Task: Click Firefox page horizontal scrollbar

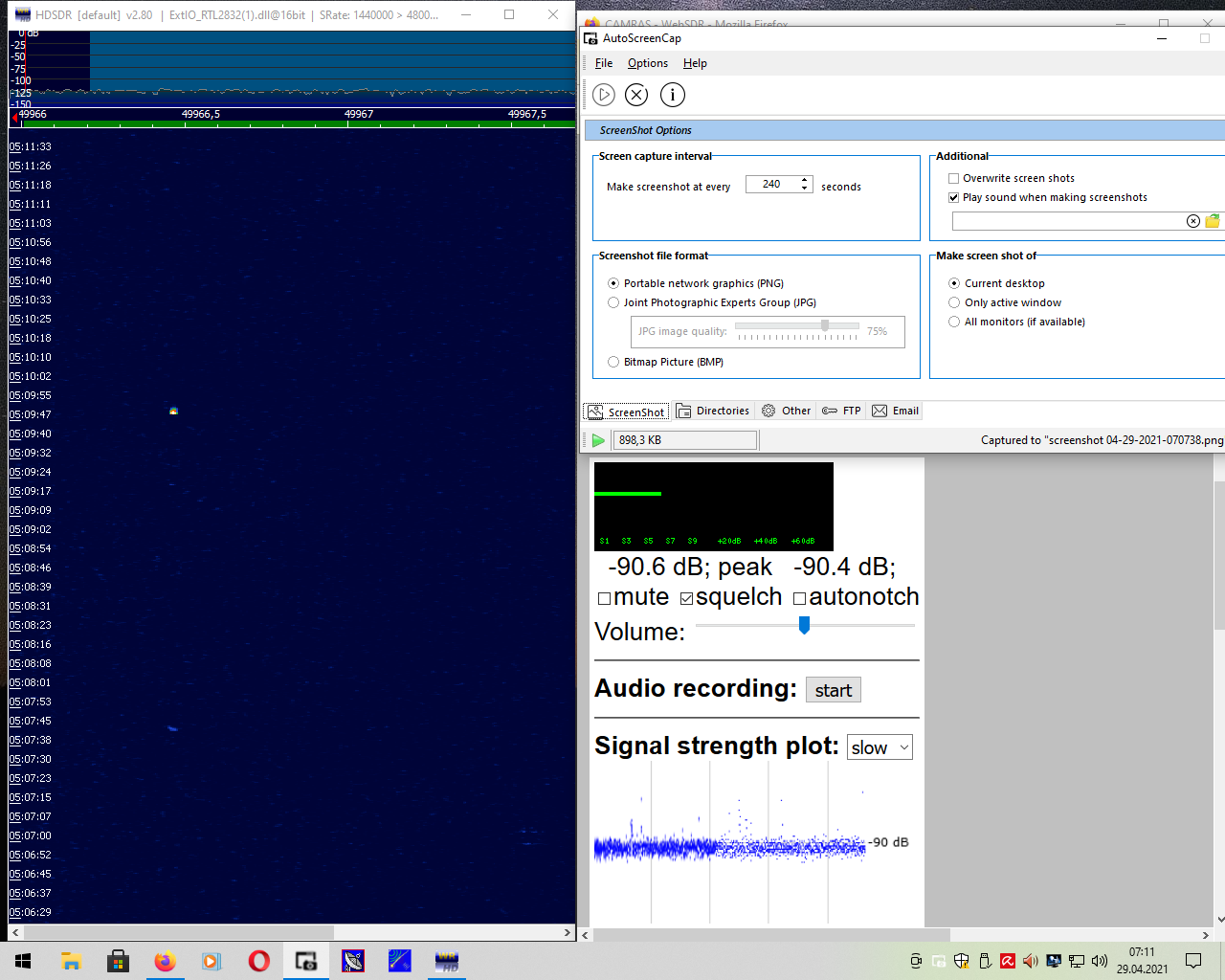Action: click(x=771, y=935)
